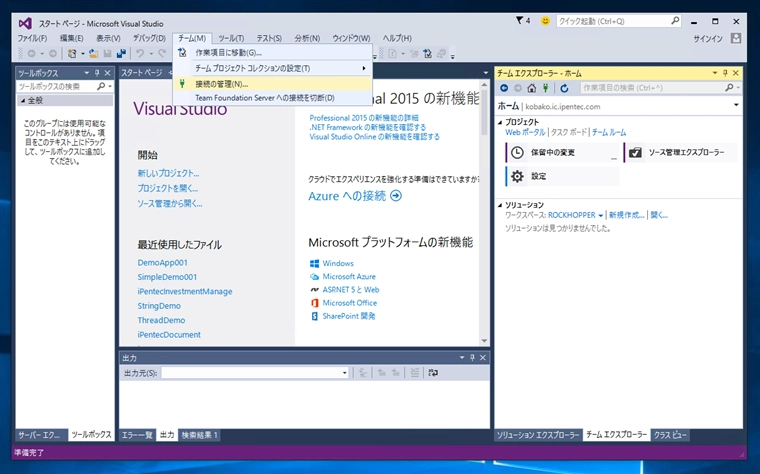Click the Microsoft Azure platform link

349,276
